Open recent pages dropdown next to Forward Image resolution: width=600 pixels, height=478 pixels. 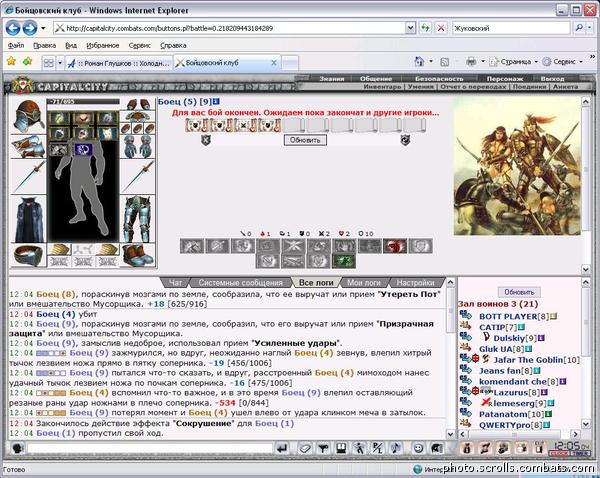pyautogui.click(x=43, y=28)
